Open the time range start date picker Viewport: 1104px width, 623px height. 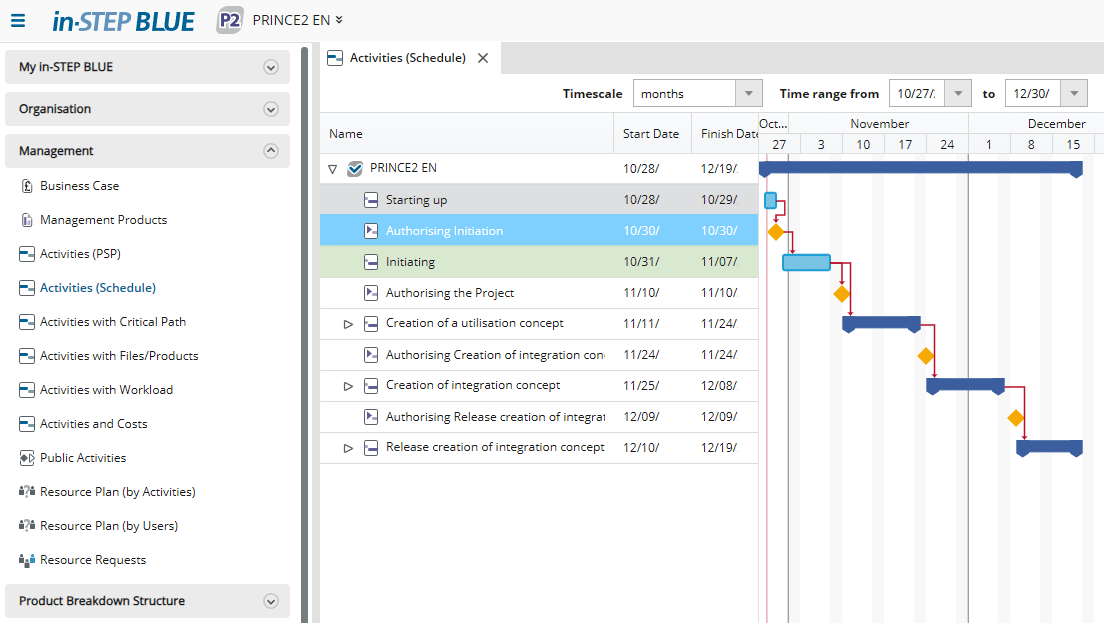(959, 94)
